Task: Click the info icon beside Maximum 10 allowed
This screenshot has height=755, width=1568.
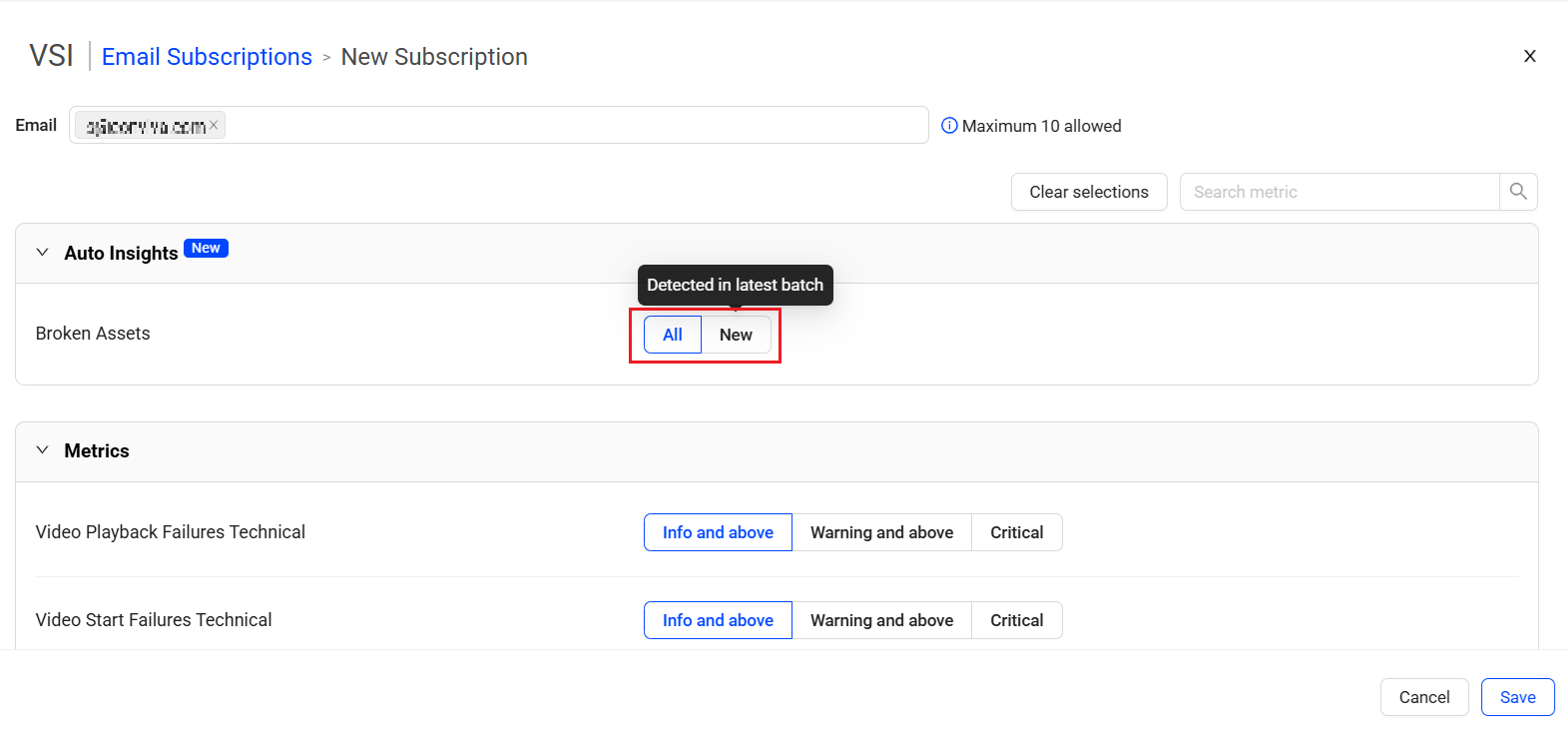Action: [949, 126]
